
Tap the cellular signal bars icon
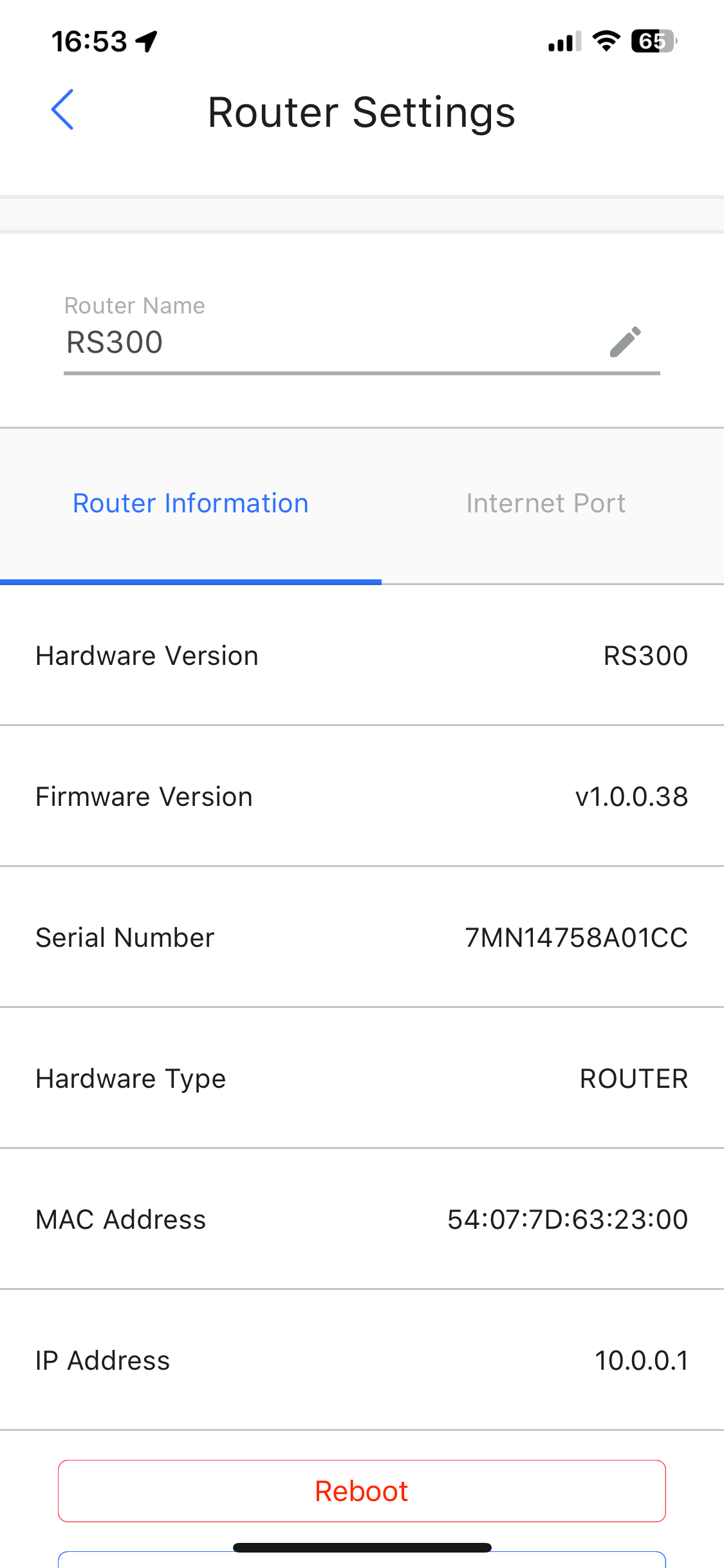(564, 42)
